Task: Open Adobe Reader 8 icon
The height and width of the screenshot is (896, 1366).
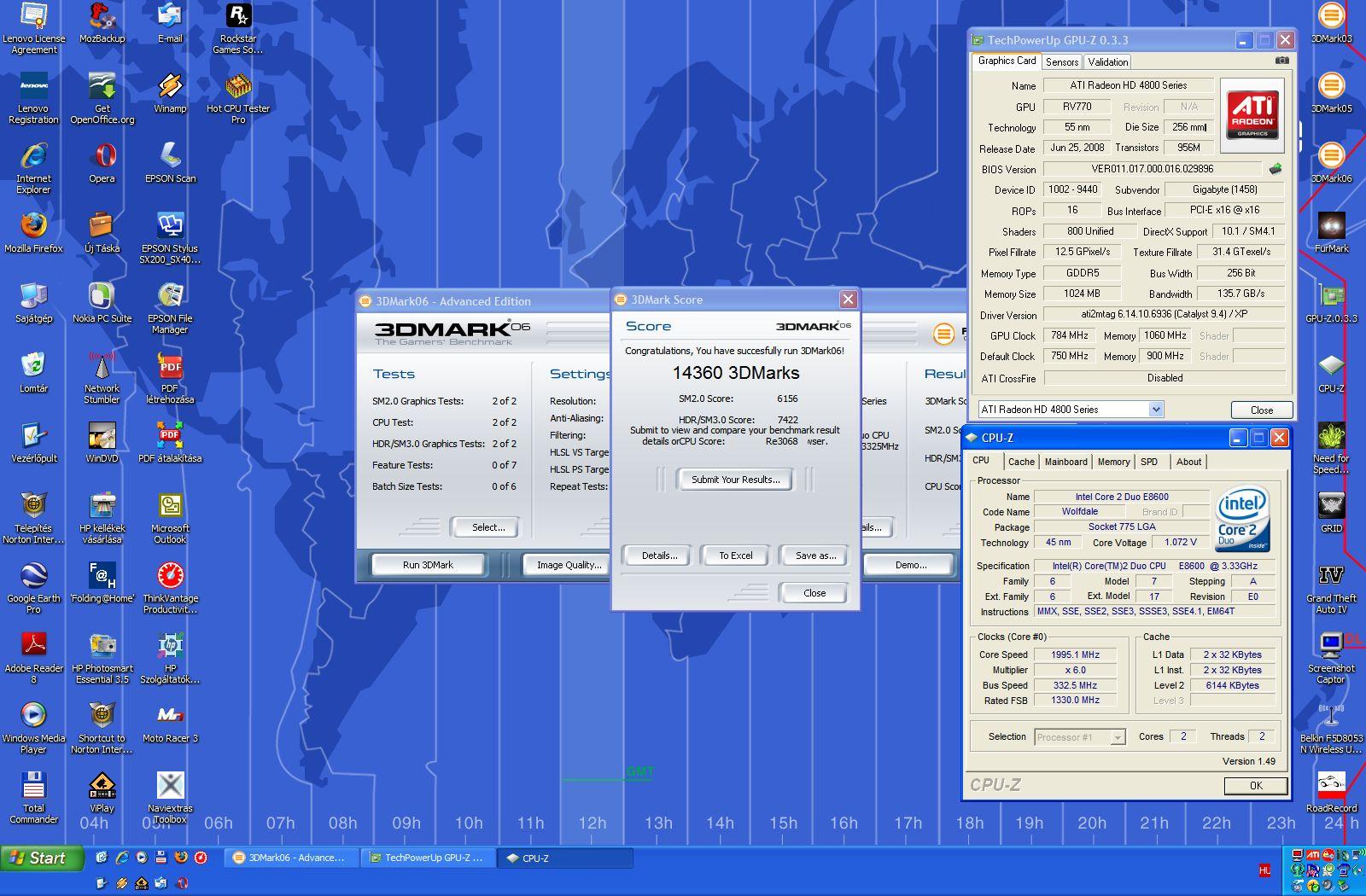Action: 33,659
